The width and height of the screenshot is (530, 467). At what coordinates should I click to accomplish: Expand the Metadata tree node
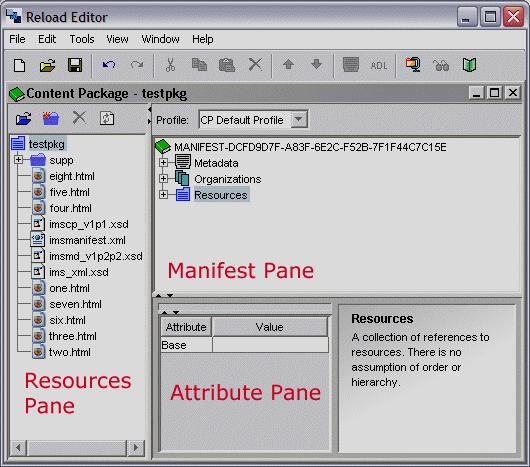[163, 163]
